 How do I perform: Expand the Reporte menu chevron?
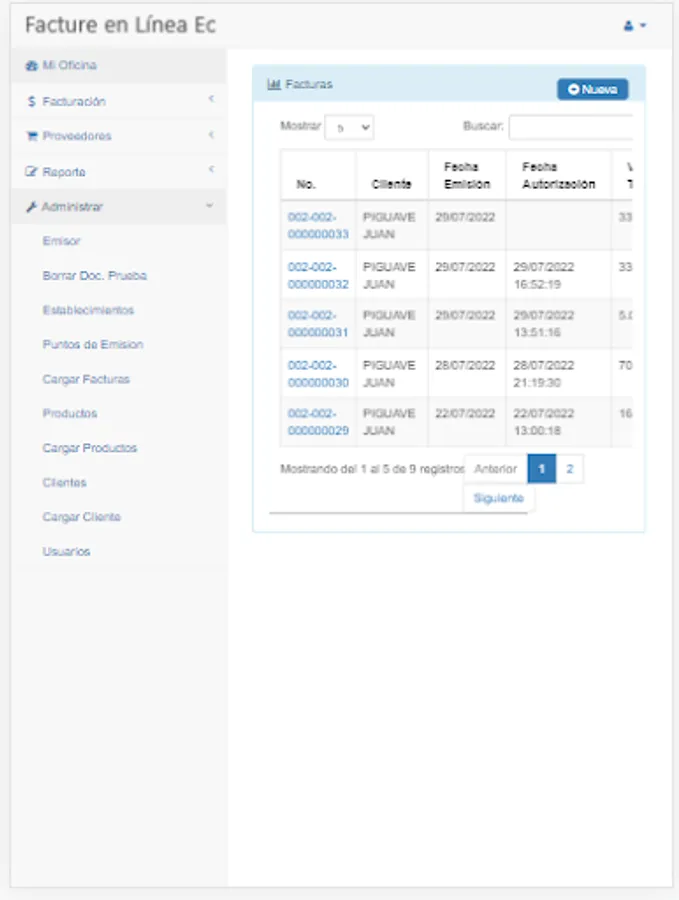pyautogui.click(x=211, y=169)
